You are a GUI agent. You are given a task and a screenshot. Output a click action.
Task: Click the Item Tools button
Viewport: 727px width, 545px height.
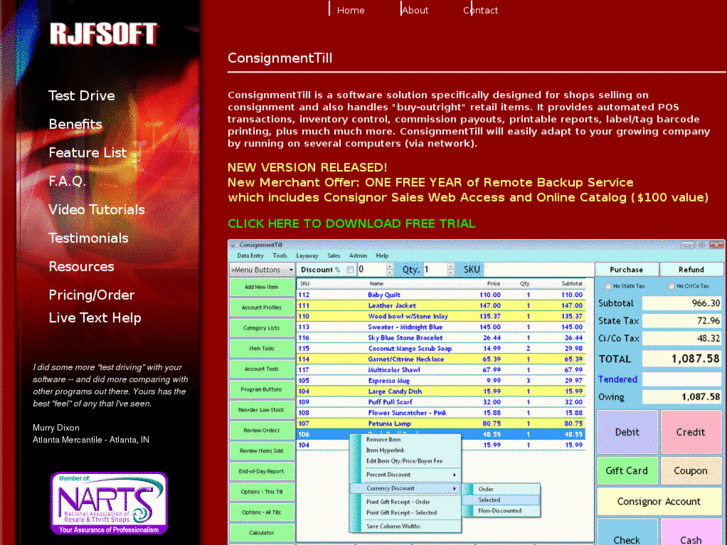pos(261,348)
